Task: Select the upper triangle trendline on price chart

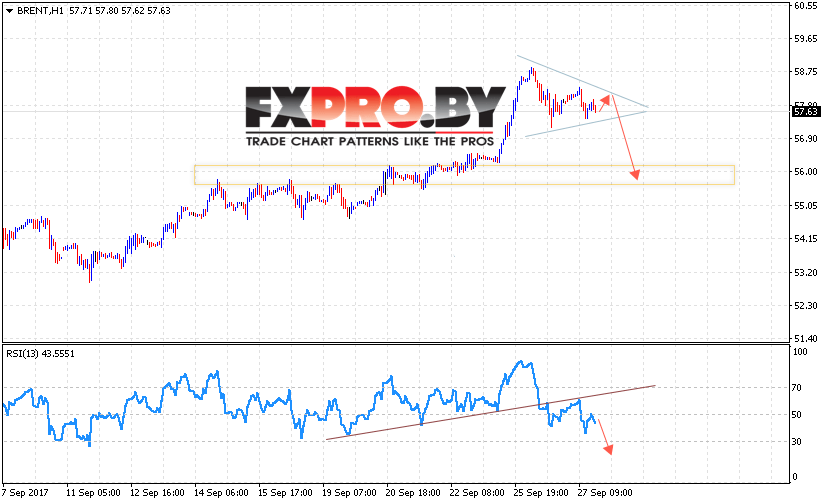Action: (x=582, y=81)
